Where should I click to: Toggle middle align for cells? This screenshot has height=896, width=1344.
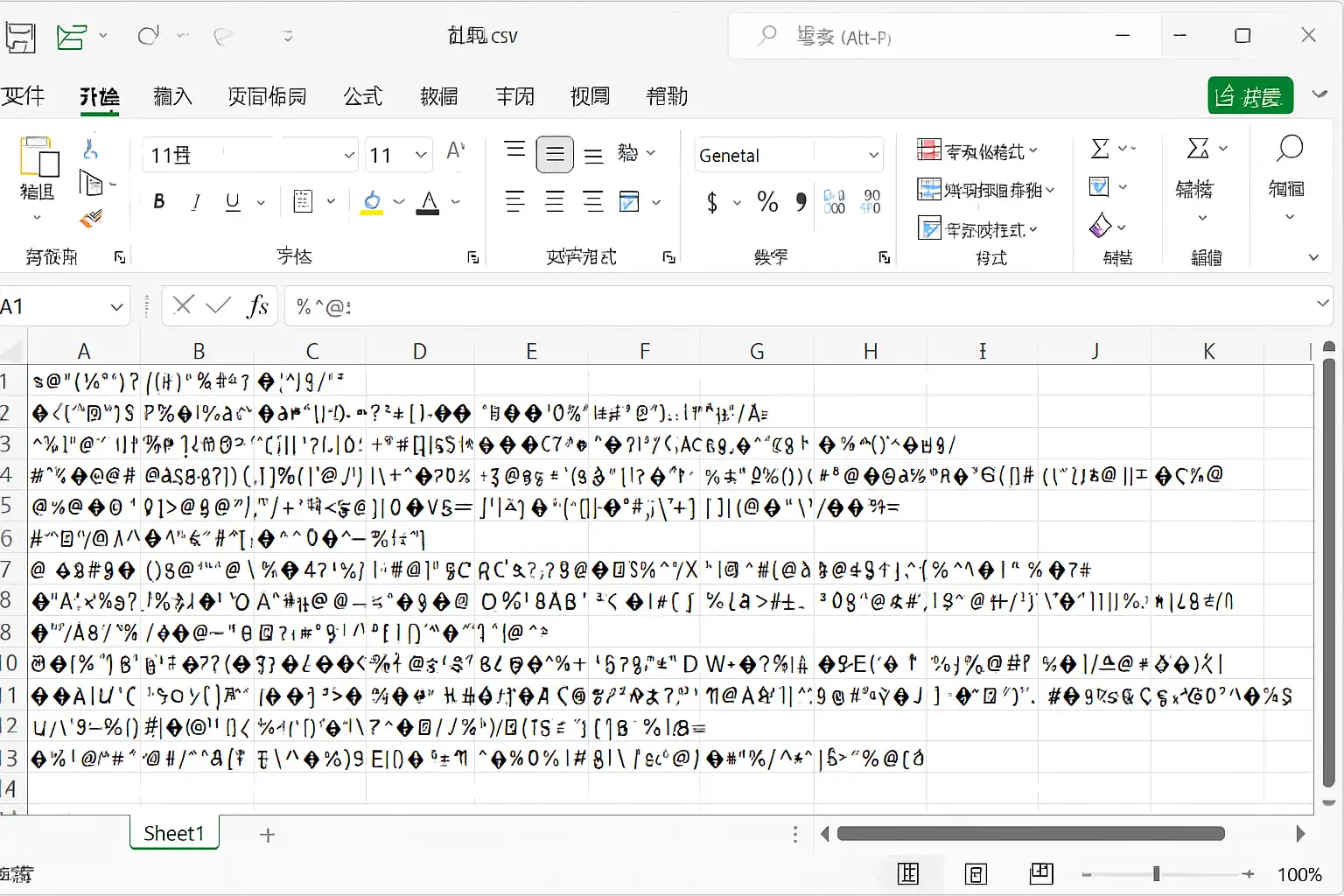click(555, 155)
